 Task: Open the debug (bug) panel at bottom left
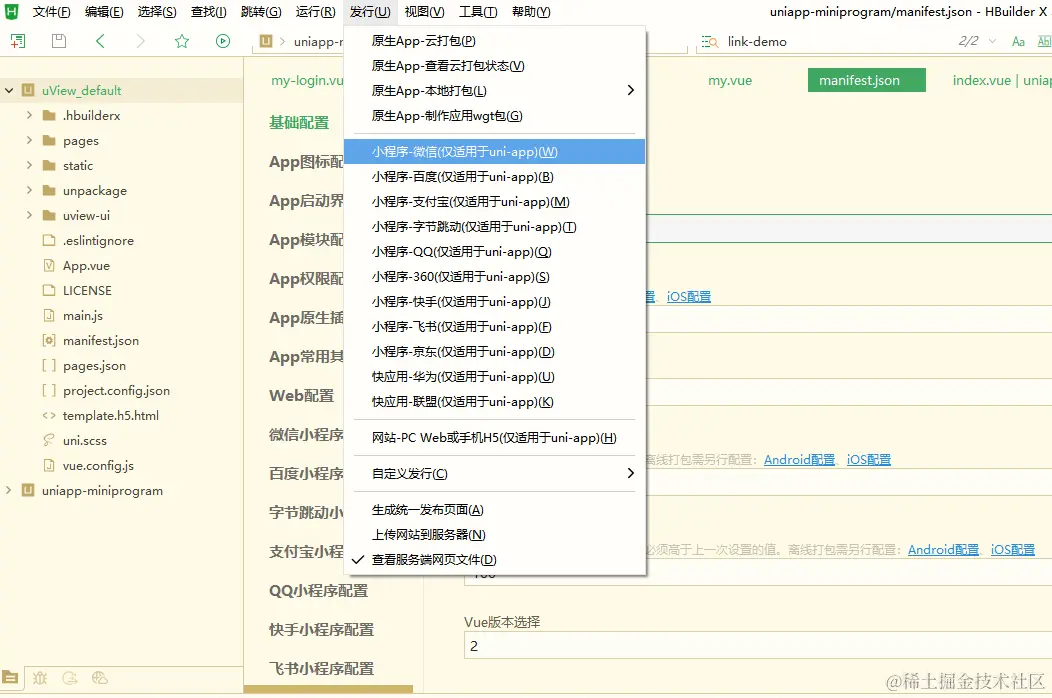(40, 678)
